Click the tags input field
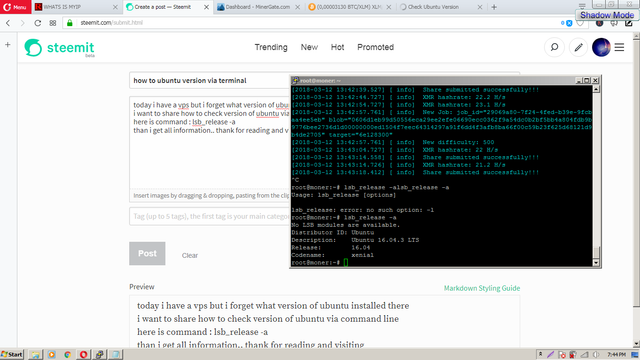The width and height of the screenshot is (640, 360). 209,216
